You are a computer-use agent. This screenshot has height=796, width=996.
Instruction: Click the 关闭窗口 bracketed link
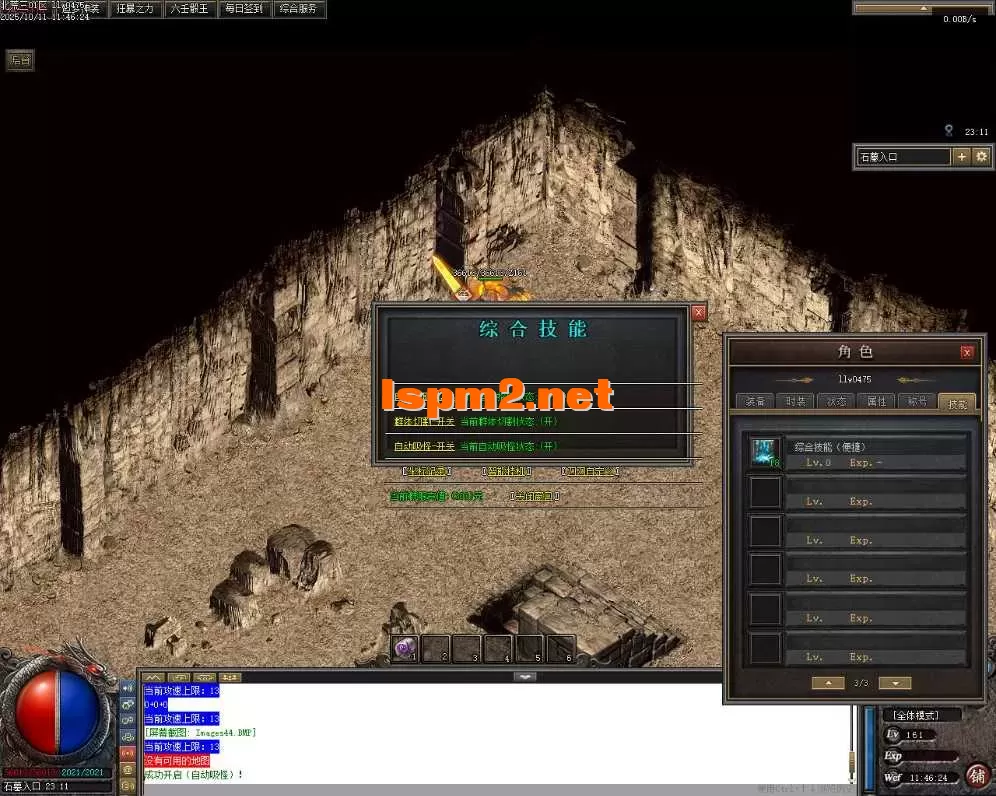[534, 496]
